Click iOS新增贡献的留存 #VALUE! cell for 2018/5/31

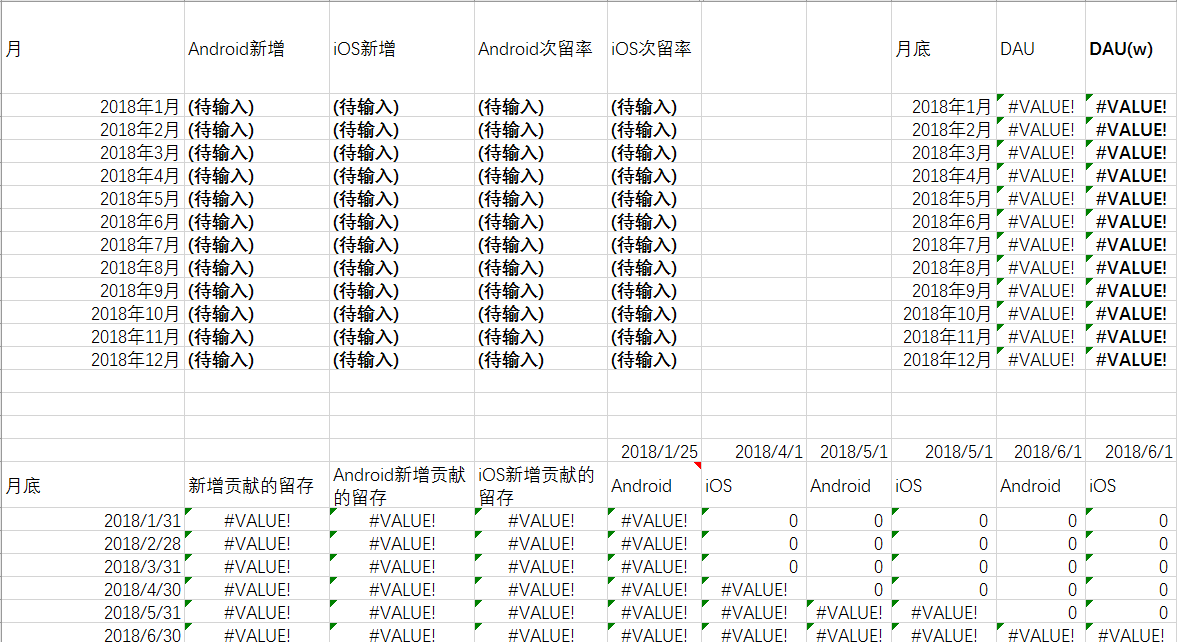pos(540,612)
